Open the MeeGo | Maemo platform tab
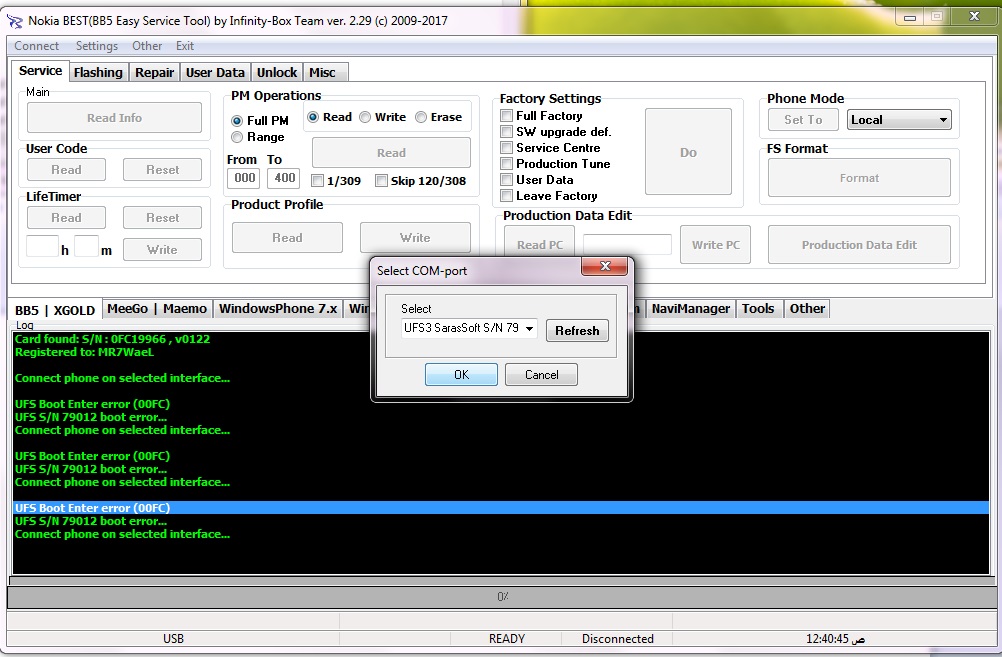 (157, 309)
